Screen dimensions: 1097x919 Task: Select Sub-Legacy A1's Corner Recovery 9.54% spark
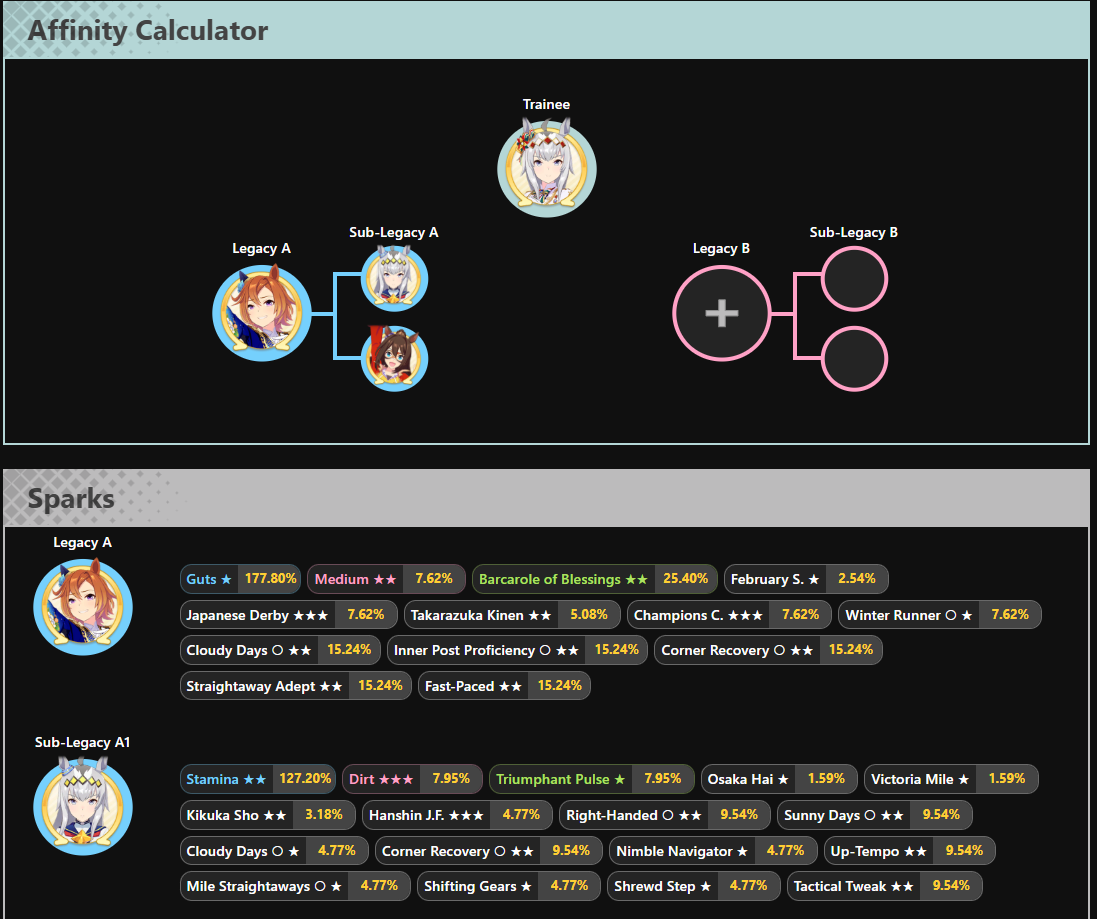489,850
